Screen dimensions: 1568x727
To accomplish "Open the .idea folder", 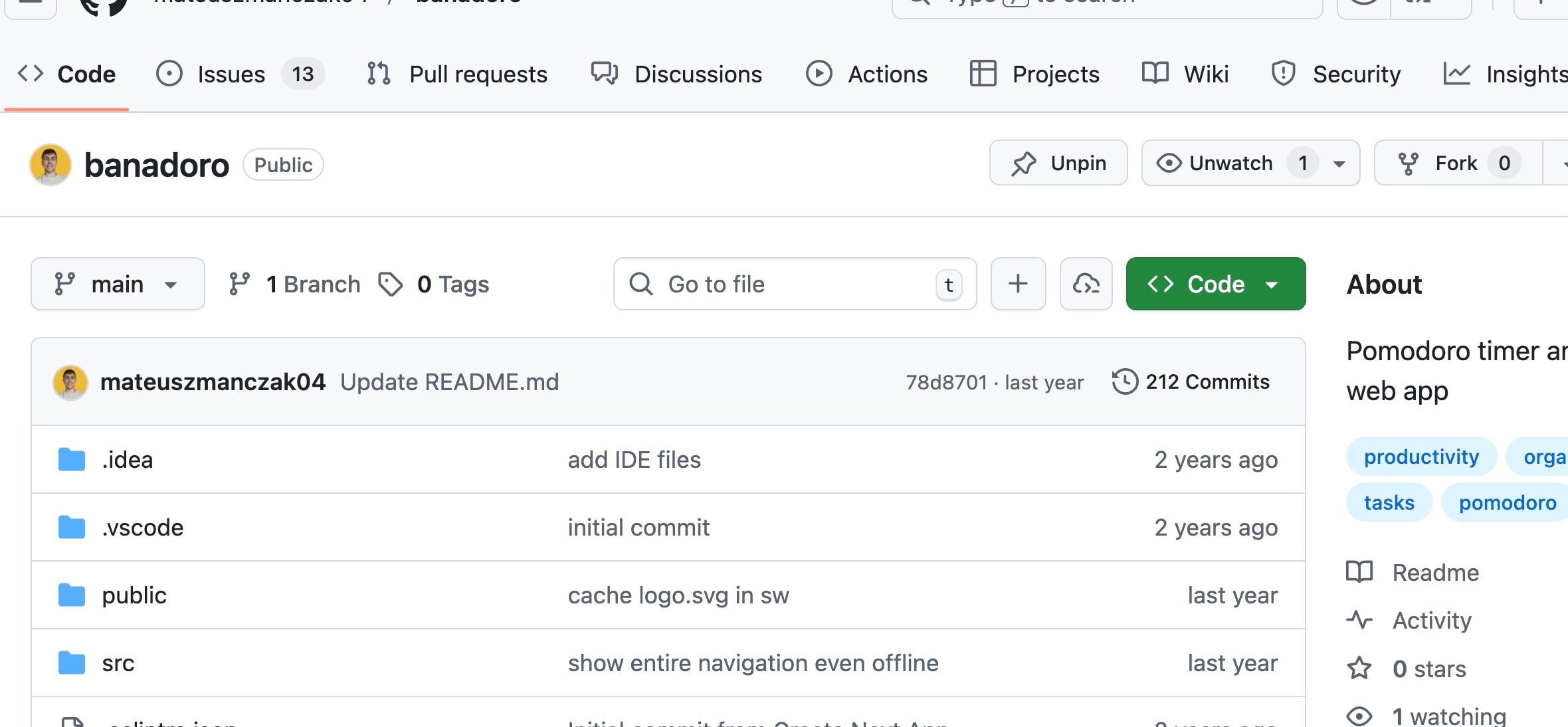I will pos(128,460).
